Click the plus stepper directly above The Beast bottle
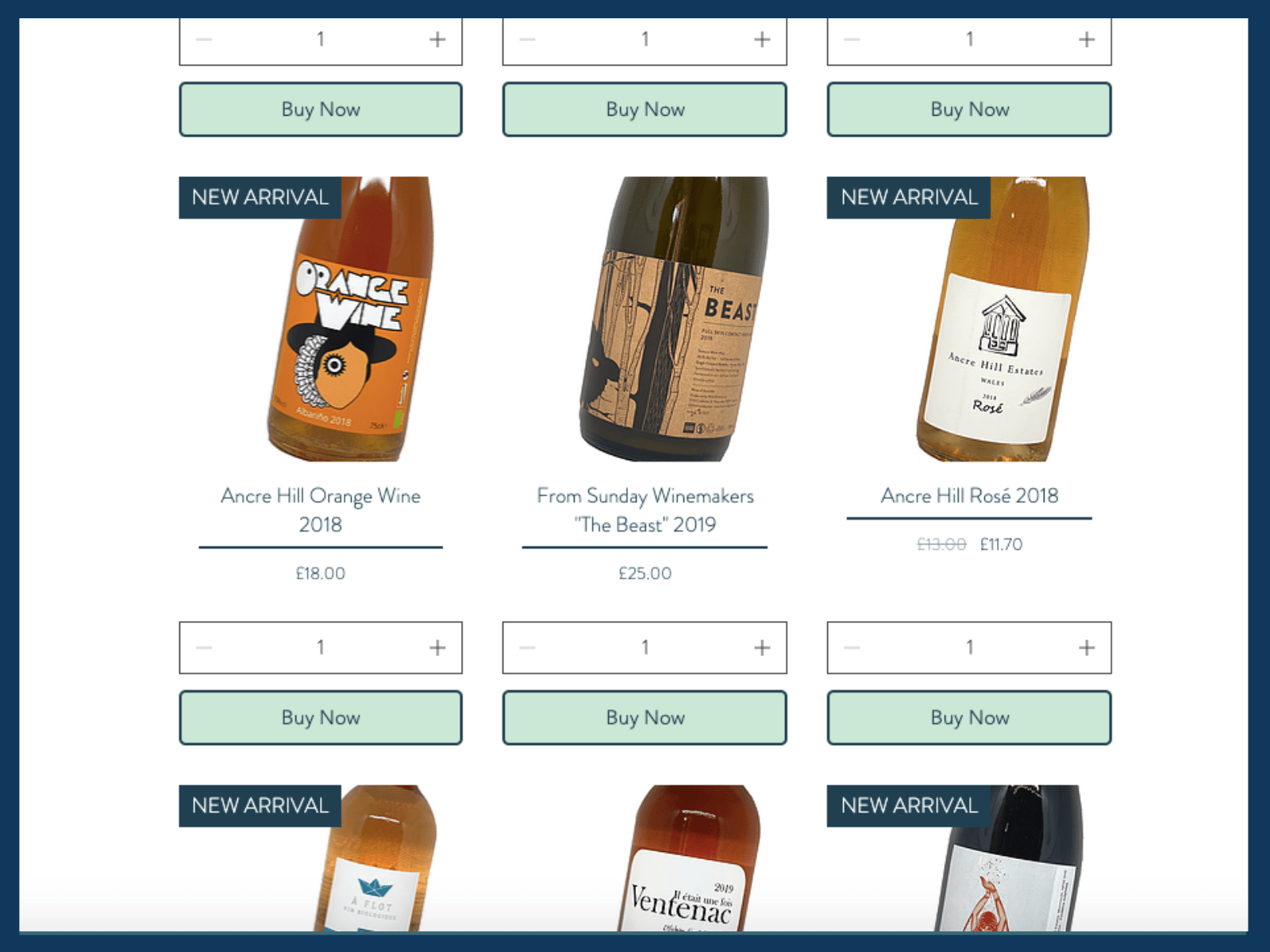Viewport: 1270px width, 952px height. pyautogui.click(x=762, y=40)
